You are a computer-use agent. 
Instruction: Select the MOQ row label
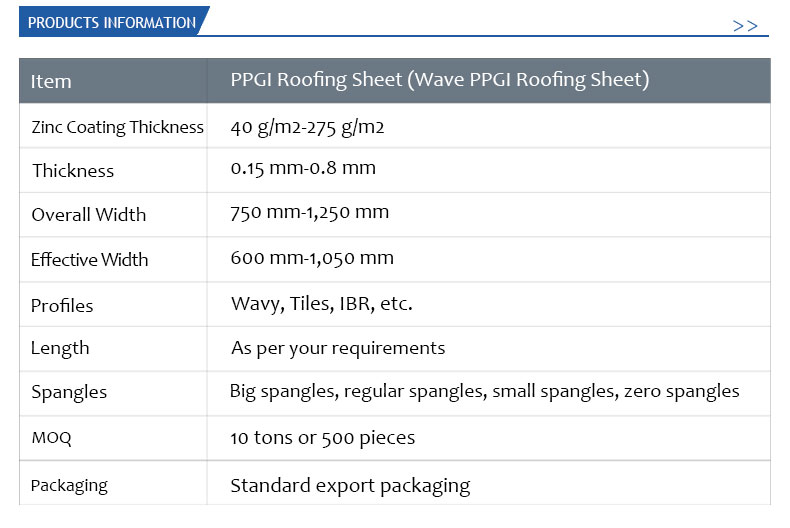point(51,437)
